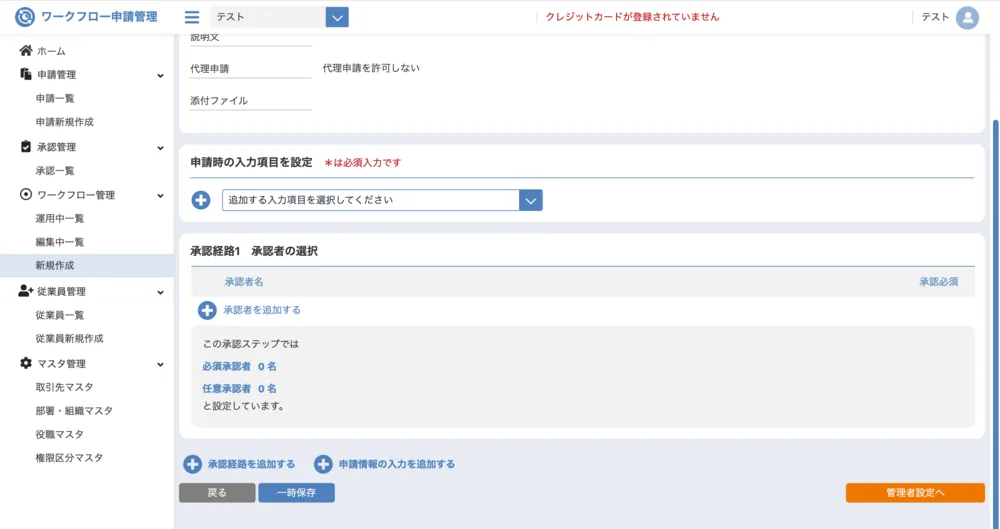Click the 承認者を追加する link
Image resolution: width=1000 pixels, height=529 pixels.
[x=262, y=310]
